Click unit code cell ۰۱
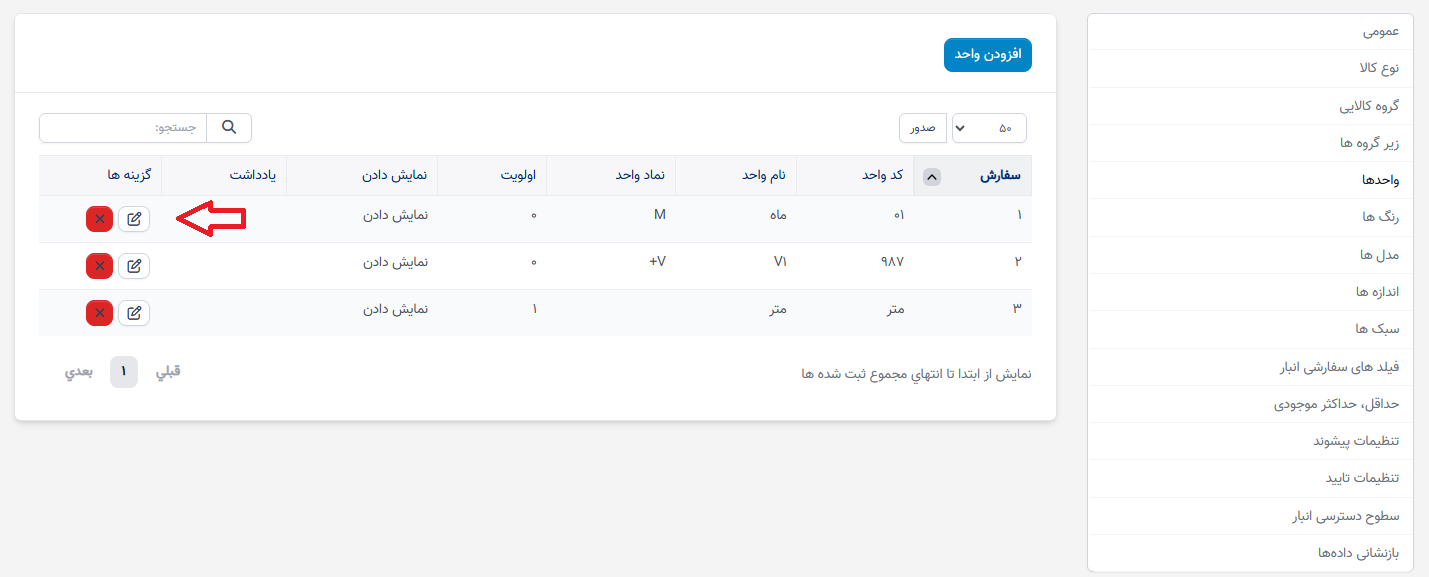The height and width of the screenshot is (577, 1429). click(x=898, y=215)
